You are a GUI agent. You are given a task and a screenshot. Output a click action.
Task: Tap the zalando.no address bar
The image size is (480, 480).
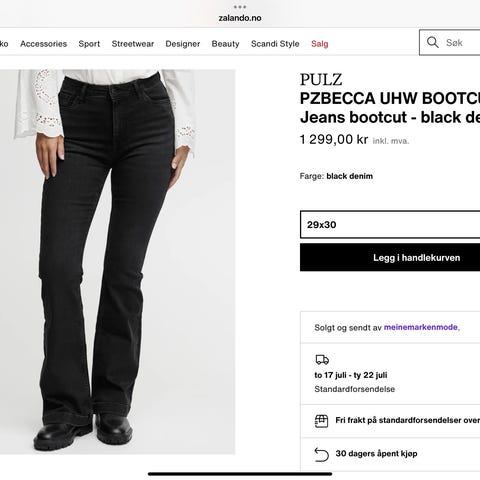pyautogui.click(x=240, y=18)
